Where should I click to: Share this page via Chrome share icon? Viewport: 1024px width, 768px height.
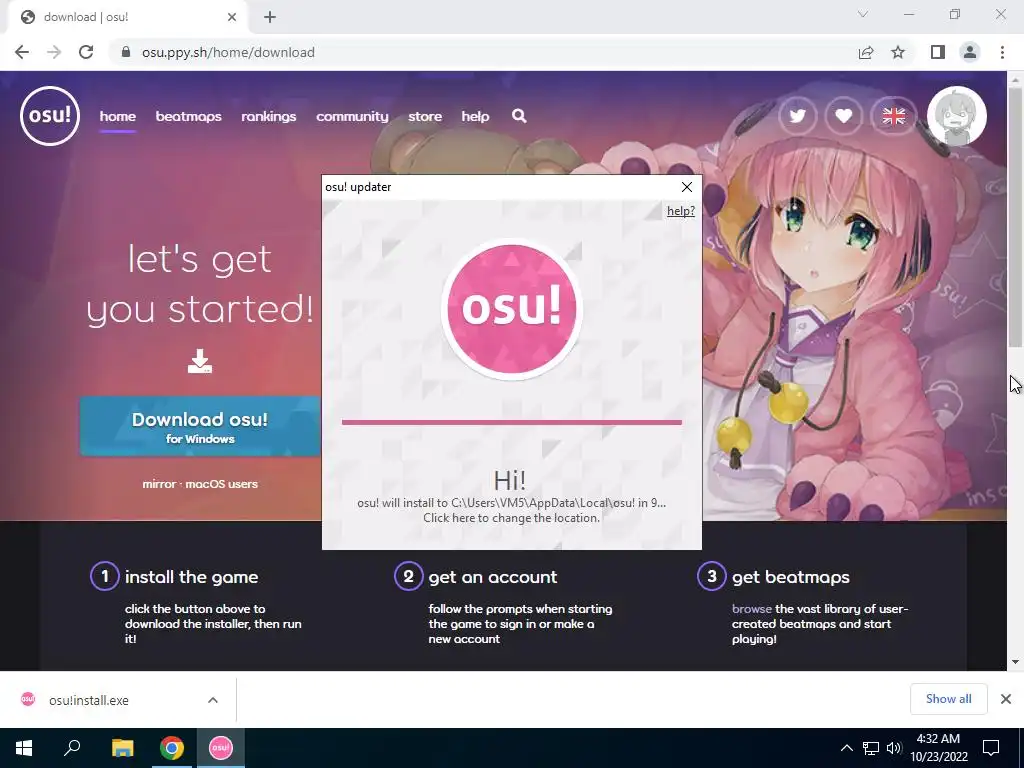tap(866, 52)
